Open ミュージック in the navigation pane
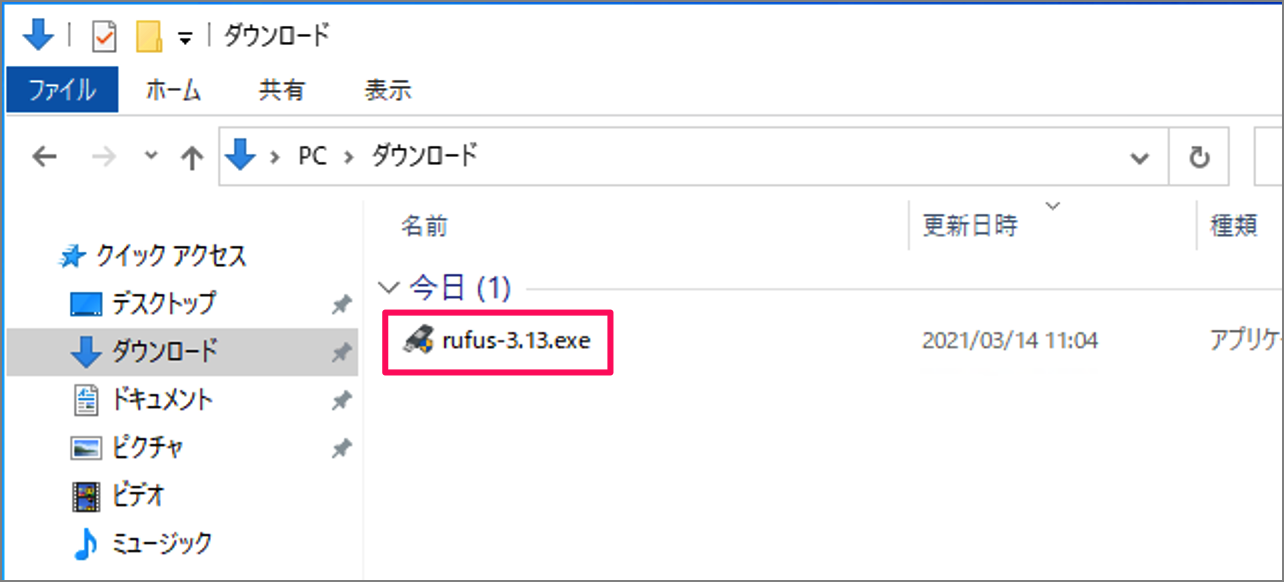The width and height of the screenshot is (1284, 582). 161,543
